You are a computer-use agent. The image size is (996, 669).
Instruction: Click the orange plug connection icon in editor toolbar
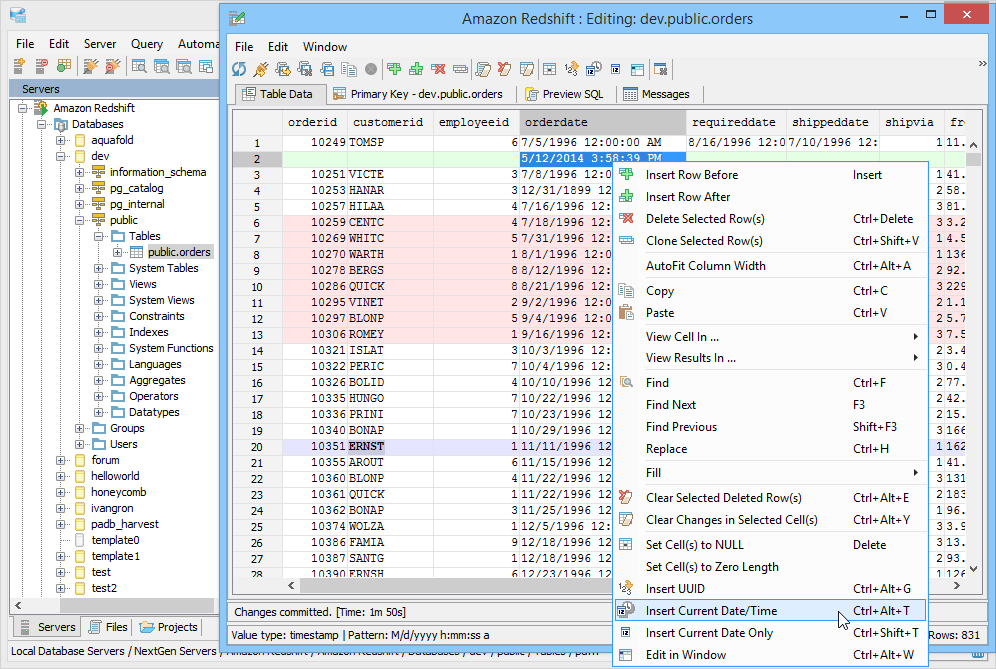pos(261,69)
